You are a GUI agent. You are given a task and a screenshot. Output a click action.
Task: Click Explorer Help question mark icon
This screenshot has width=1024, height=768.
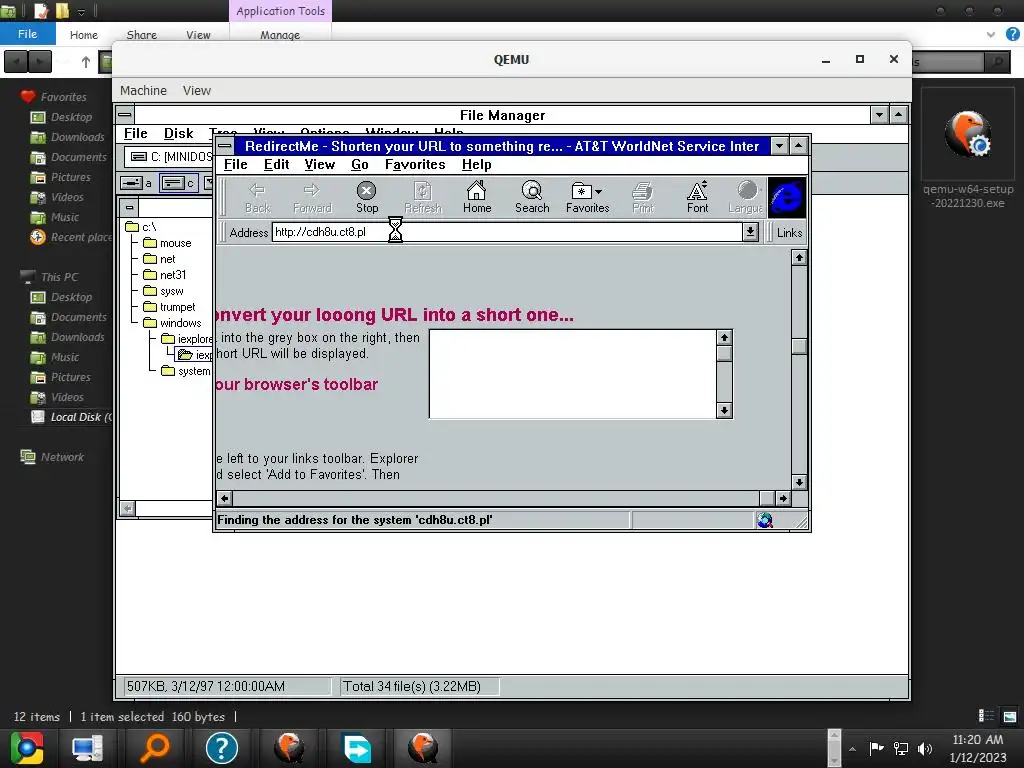1012,34
